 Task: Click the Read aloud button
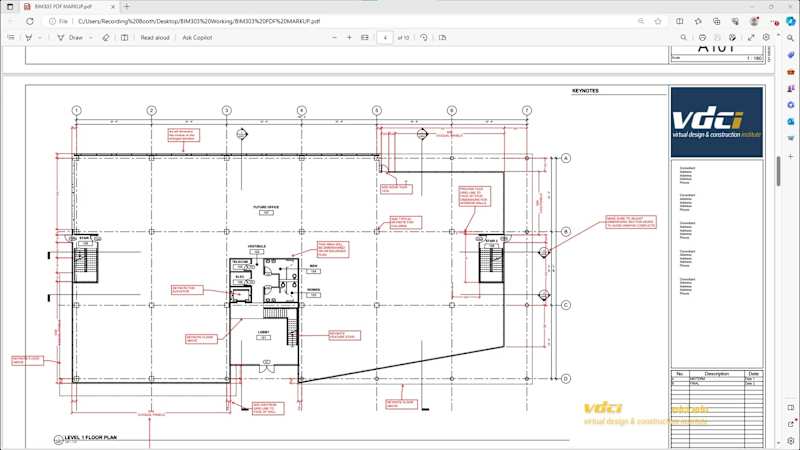(154, 37)
